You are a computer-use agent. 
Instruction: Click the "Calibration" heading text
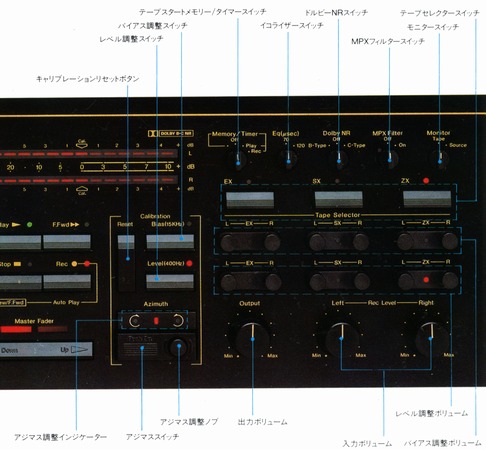tap(155, 216)
